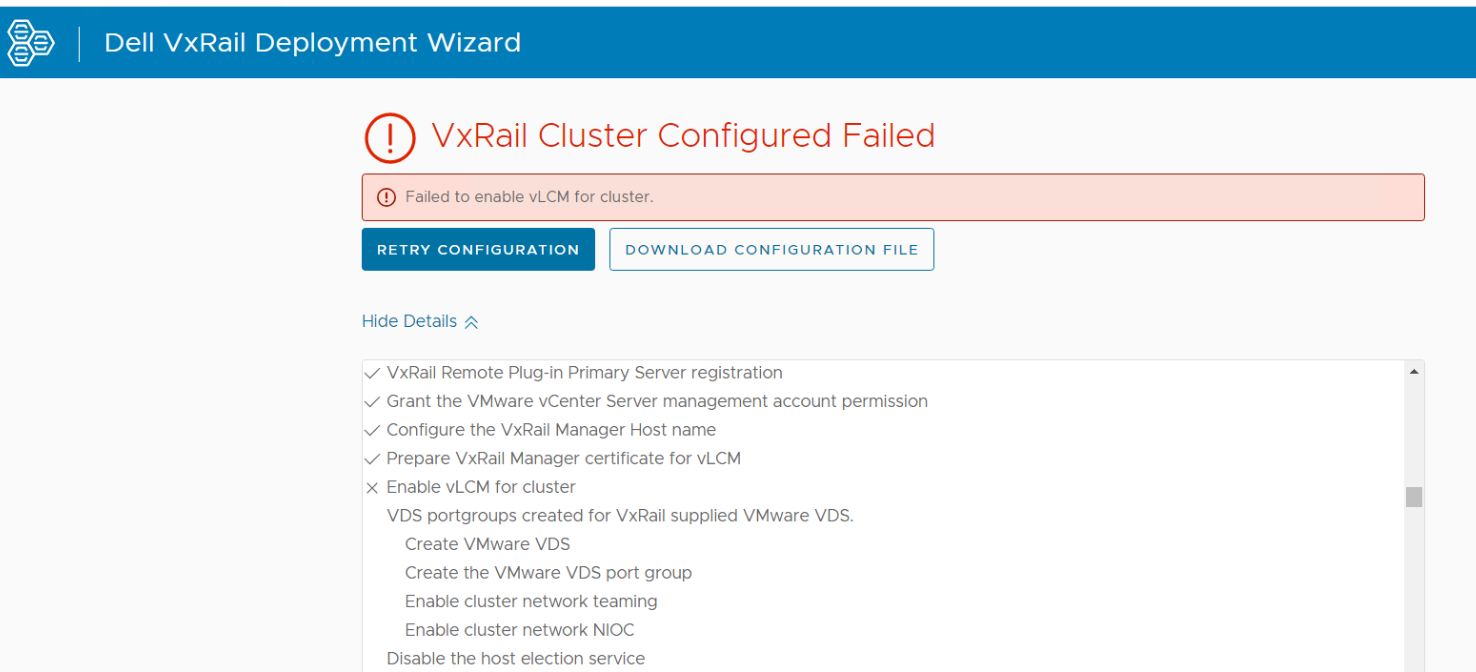This screenshot has width=1476, height=672.
Task: Click the Dell VxRail Deployment Wizard title
Action: (312, 42)
